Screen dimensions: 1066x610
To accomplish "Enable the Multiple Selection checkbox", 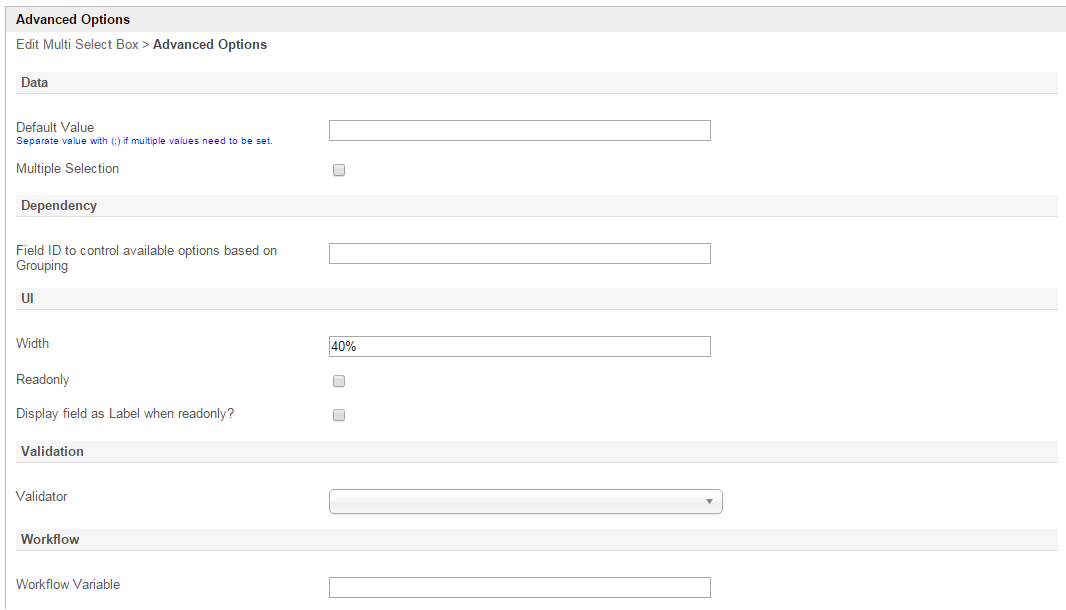I will [x=339, y=170].
